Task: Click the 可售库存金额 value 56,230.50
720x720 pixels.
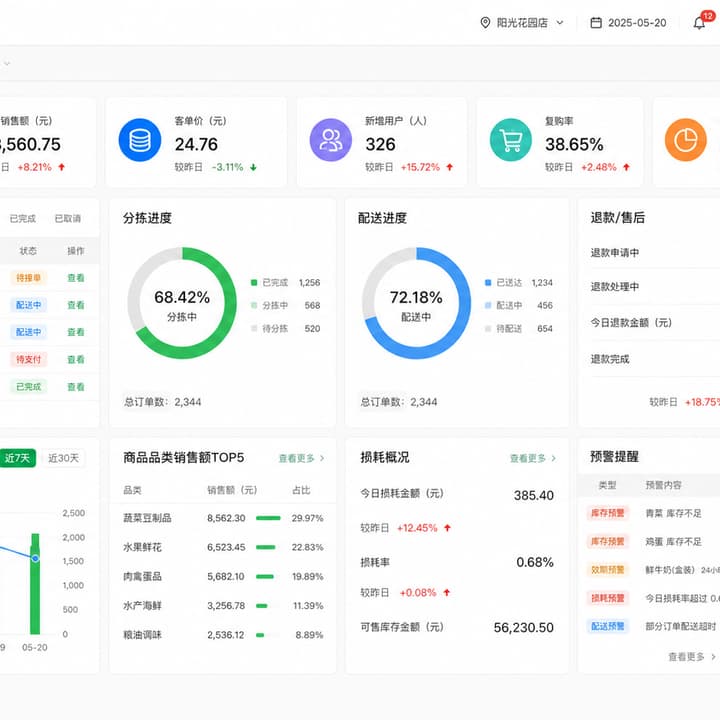Action: pyautogui.click(x=523, y=628)
